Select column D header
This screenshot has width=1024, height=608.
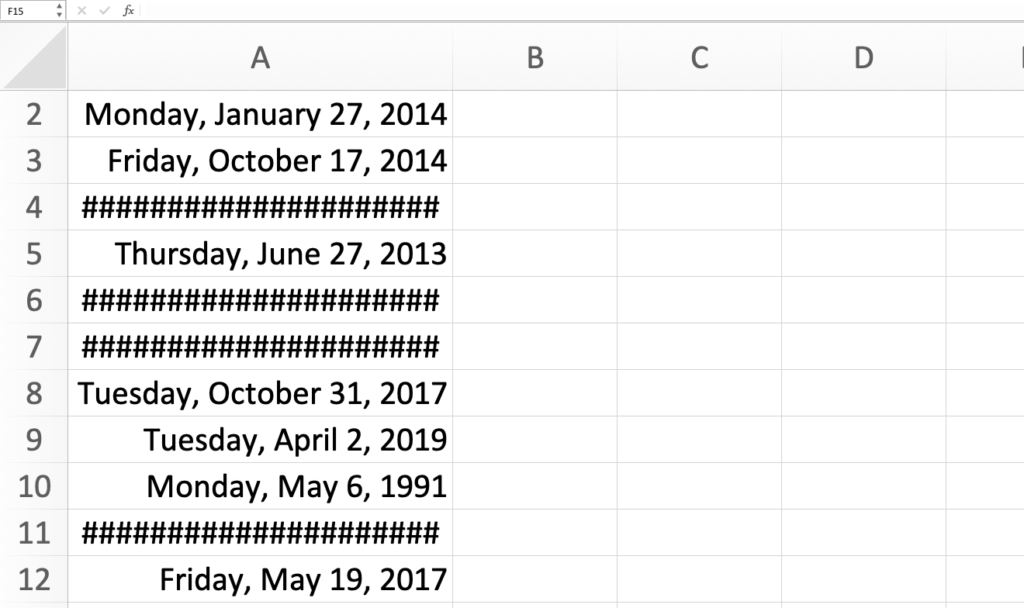click(863, 58)
